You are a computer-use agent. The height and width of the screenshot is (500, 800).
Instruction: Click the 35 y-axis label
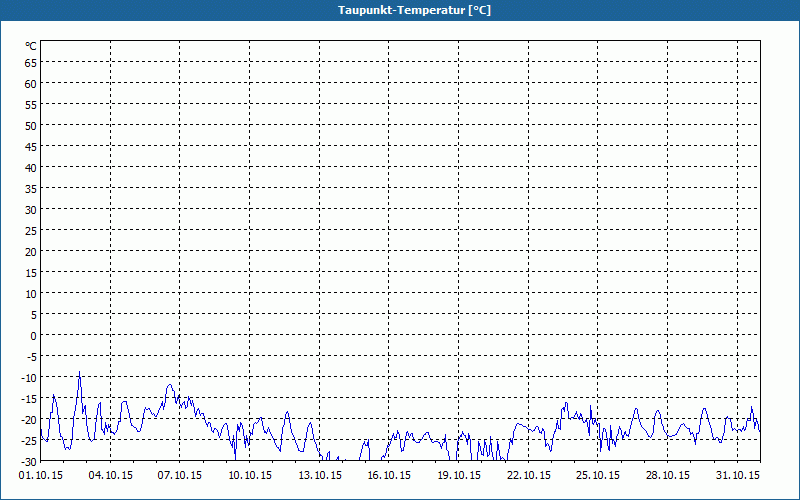click(31, 189)
